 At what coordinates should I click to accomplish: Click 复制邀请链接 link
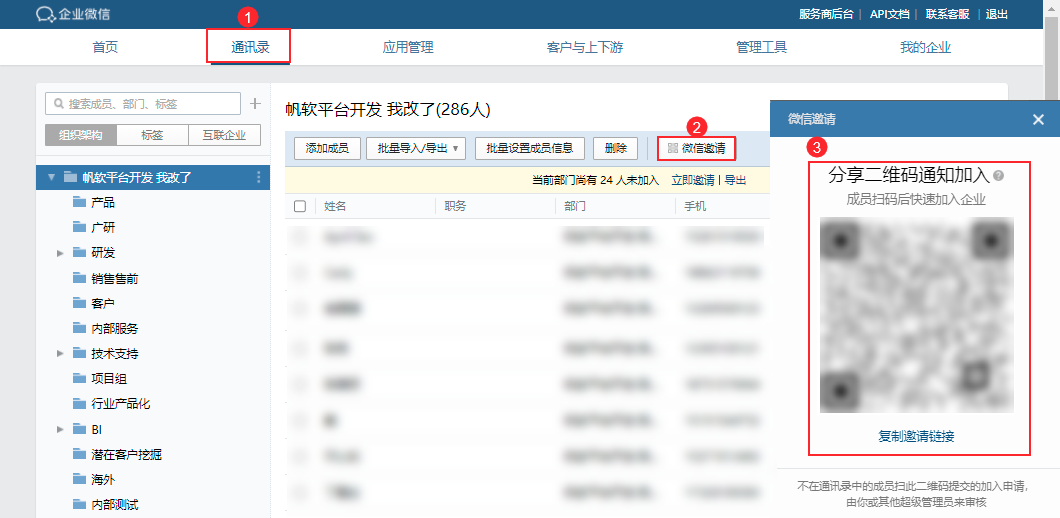916,436
